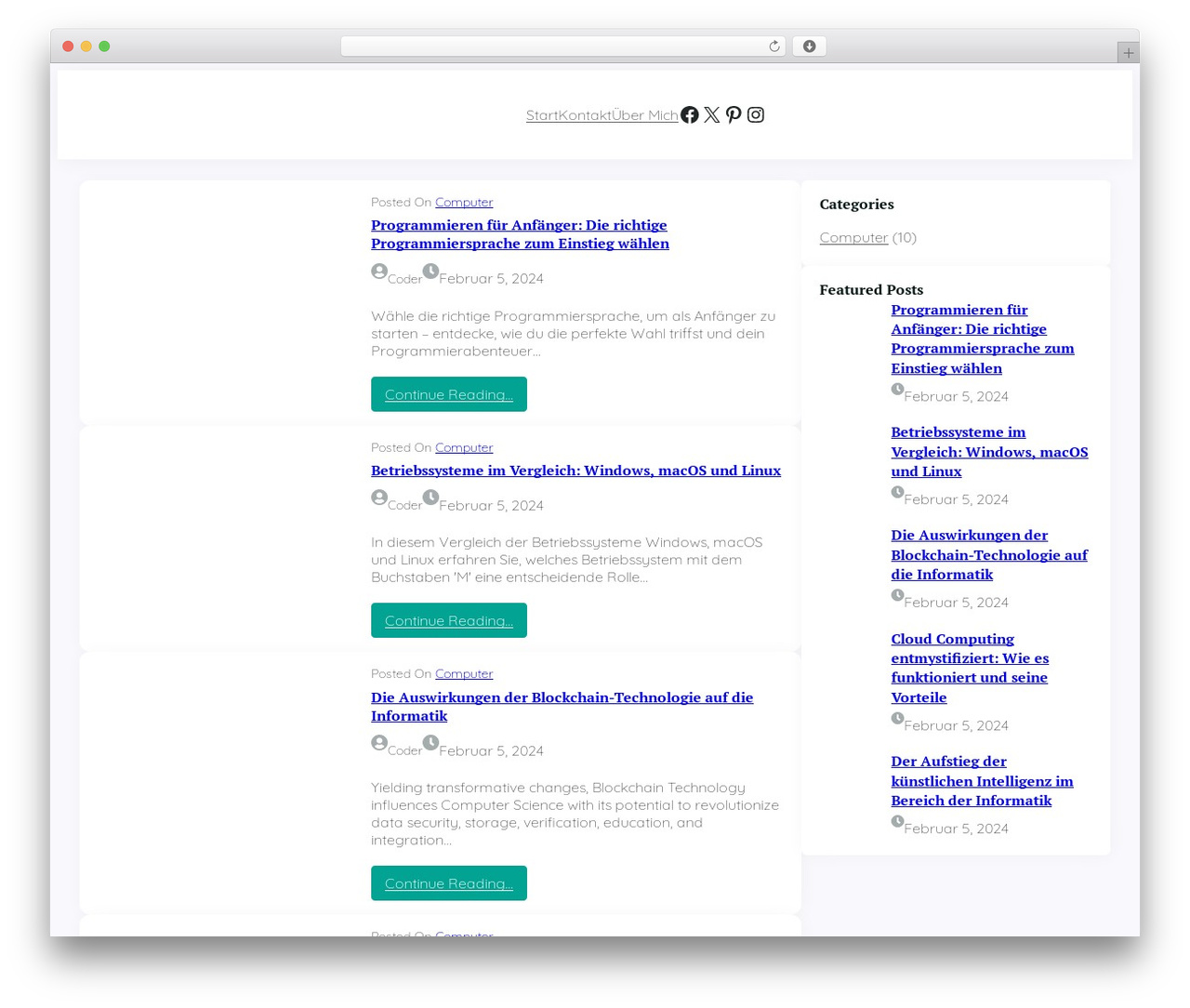Click the Categories heading
Screen dimensions: 1190x1008
pyautogui.click(x=856, y=204)
